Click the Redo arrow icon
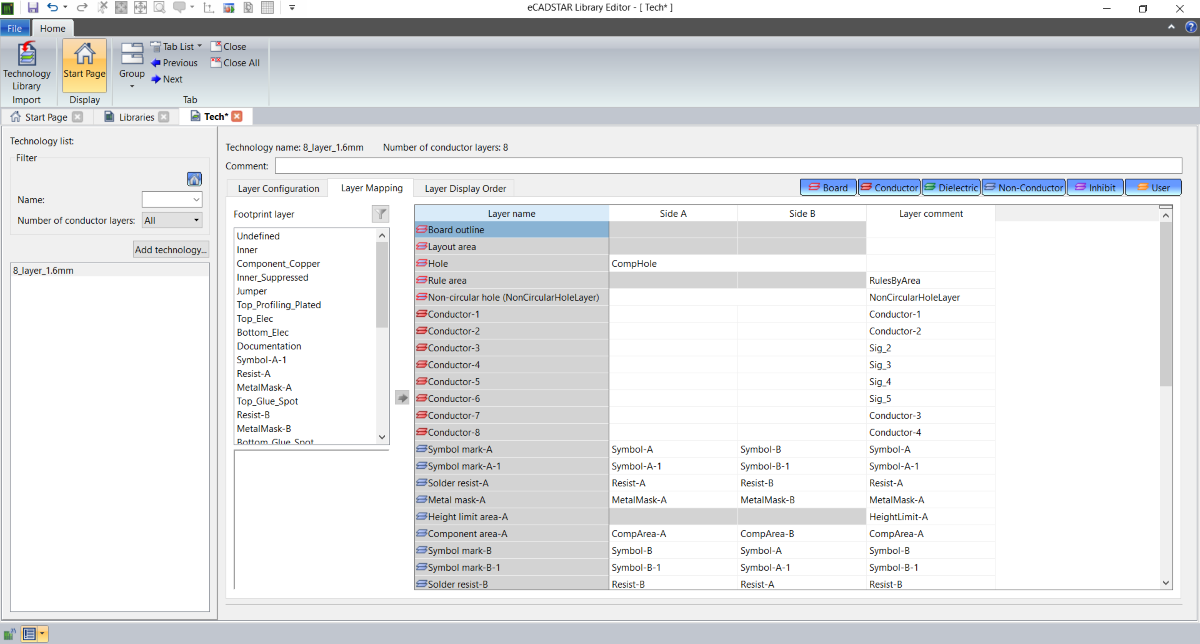 pyautogui.click(x=82, y=8)
